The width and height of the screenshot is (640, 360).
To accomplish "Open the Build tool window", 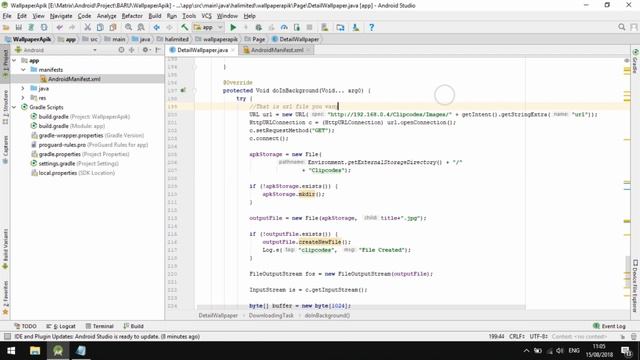I will [133, 326].
